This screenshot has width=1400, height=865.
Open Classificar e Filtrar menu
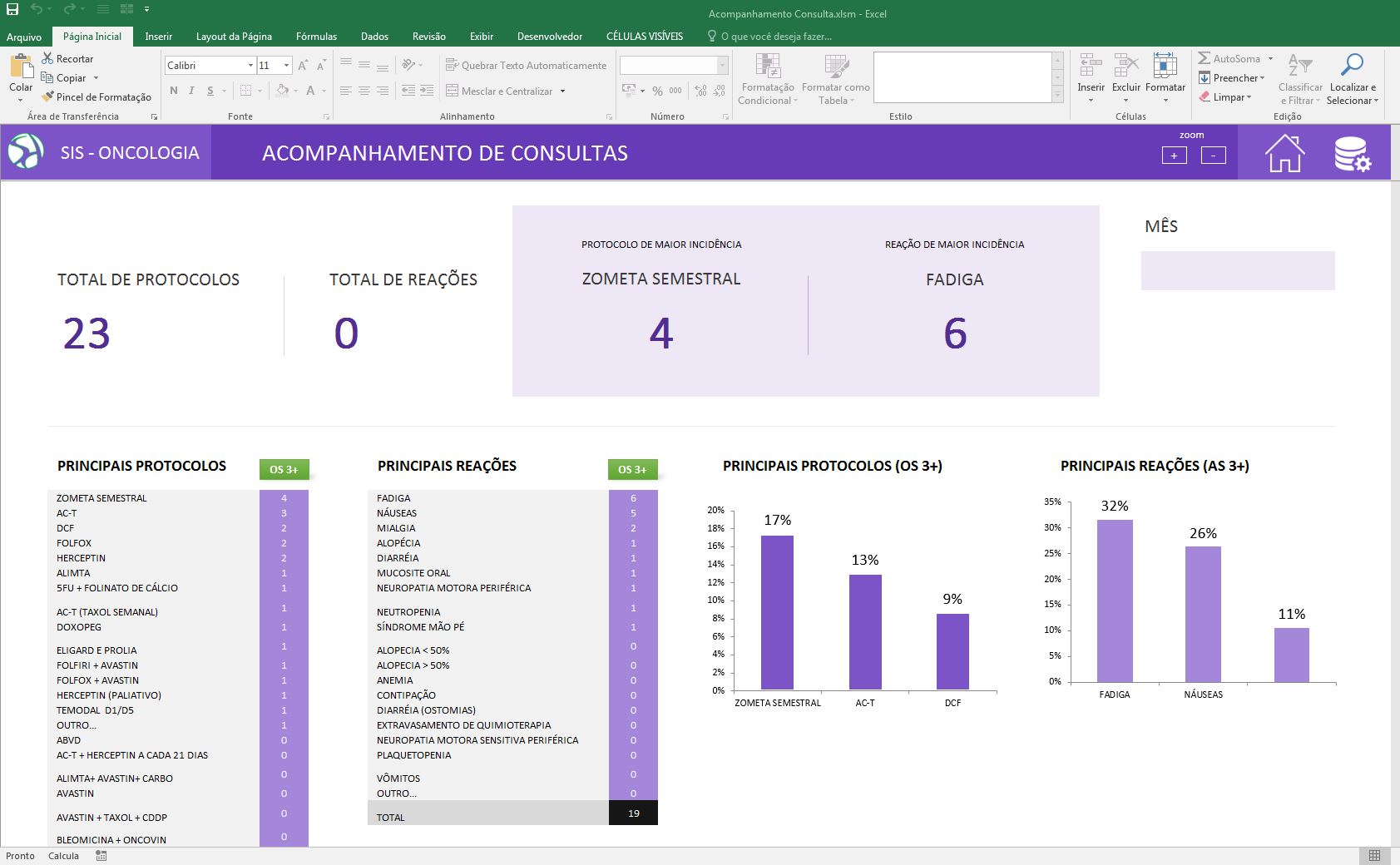click(1300, 80)
